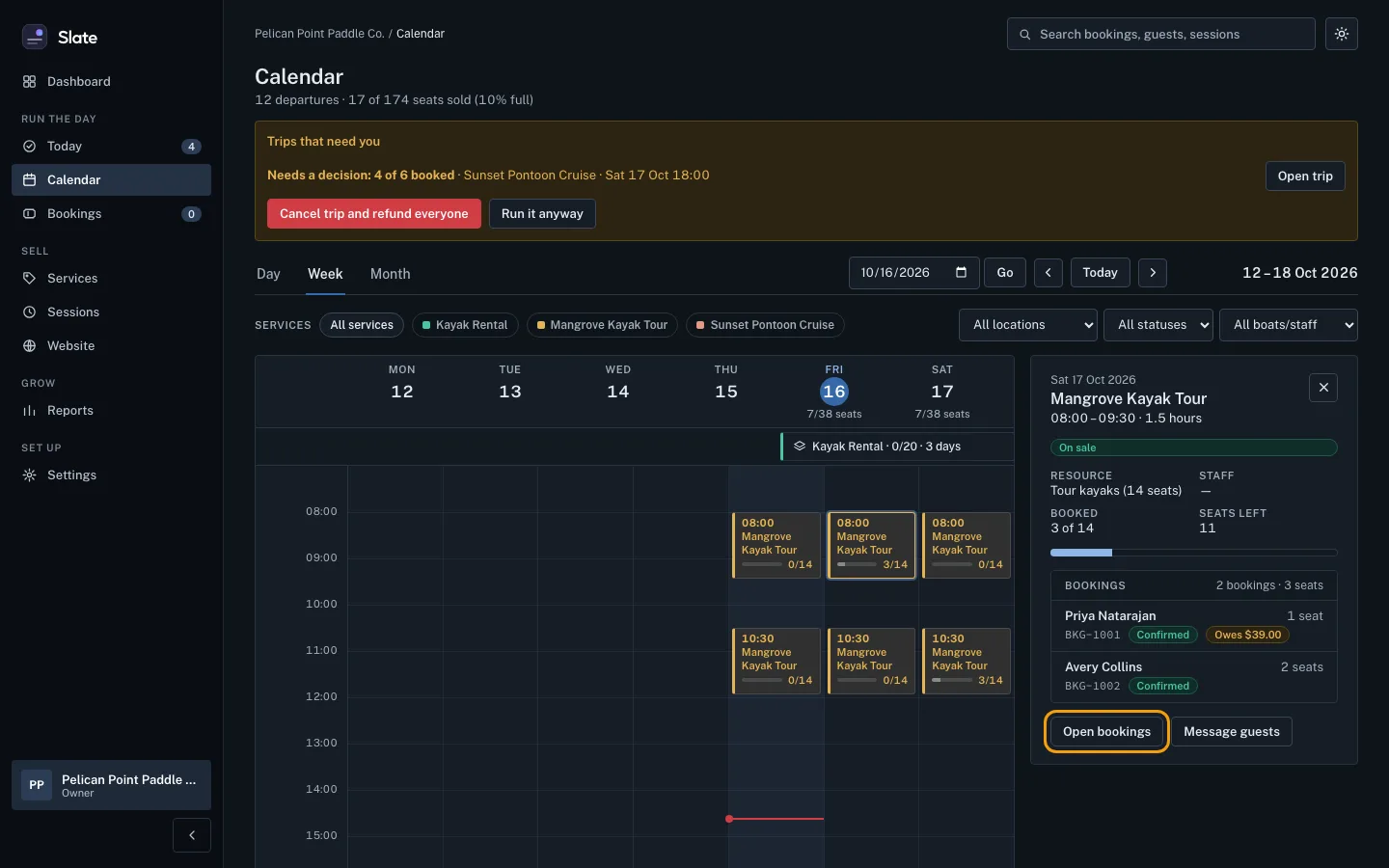
Task: Open the Friday 10:30 Mangrove Kayak Tour 0/14
Action: click(x=776, y=661)
